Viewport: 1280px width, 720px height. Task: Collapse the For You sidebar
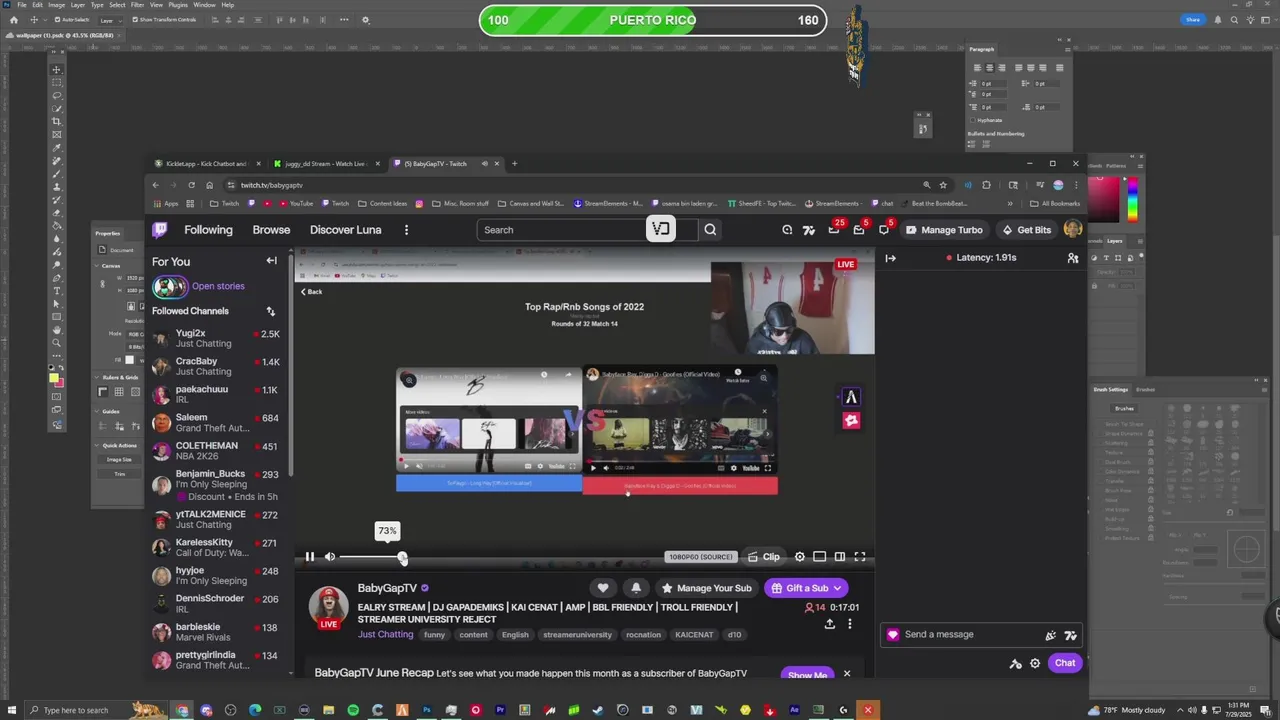271,261
